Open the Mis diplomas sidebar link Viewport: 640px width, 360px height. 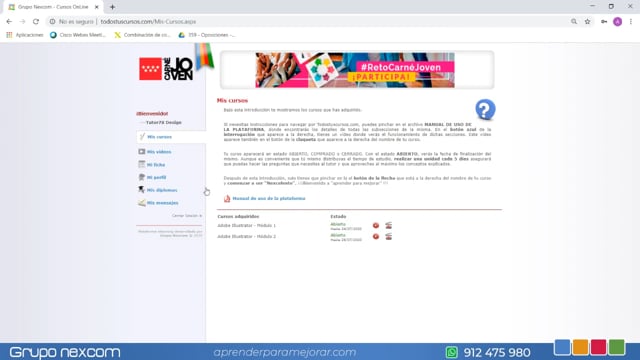click(162, 190)
